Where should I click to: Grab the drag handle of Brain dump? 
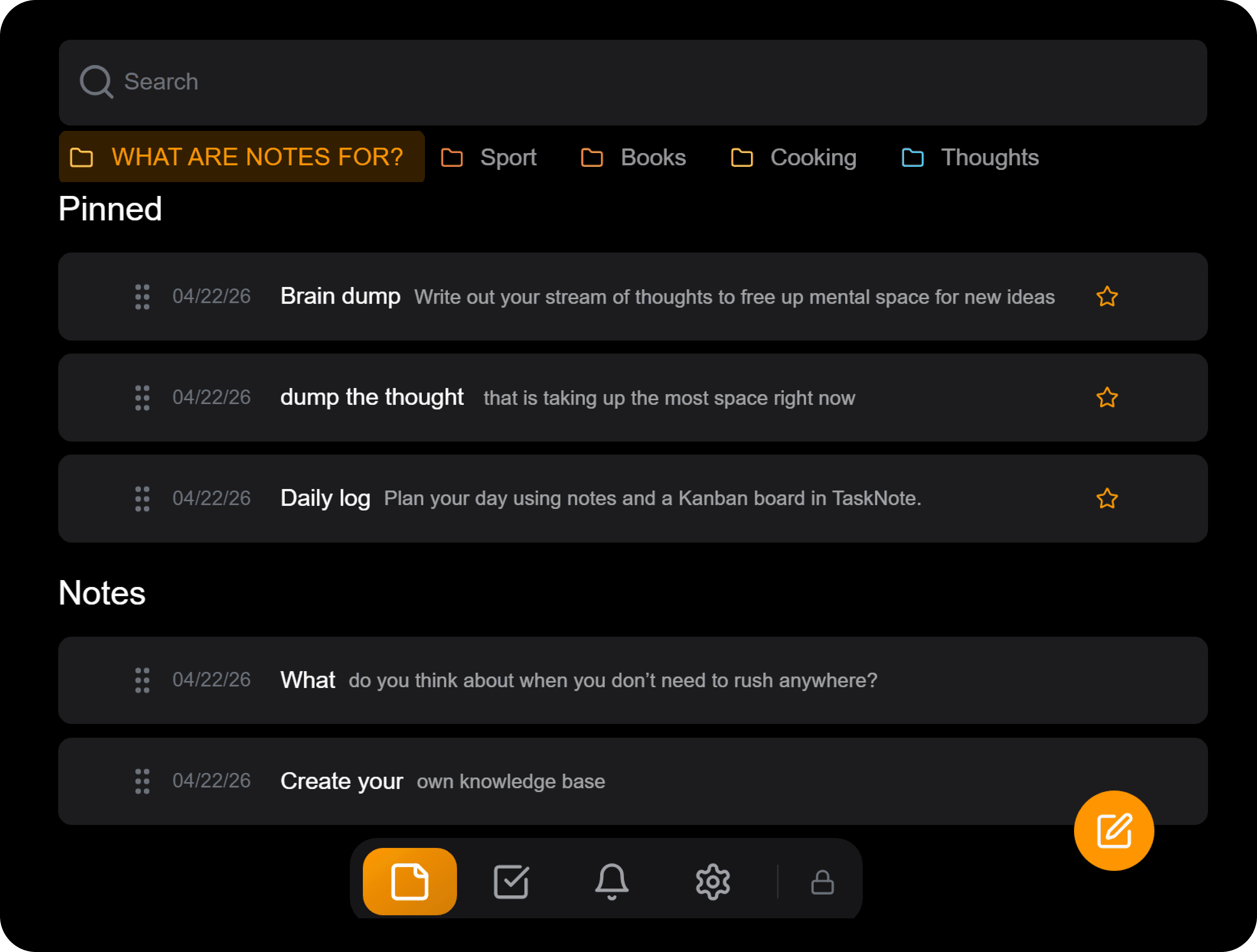click(142, 297)
